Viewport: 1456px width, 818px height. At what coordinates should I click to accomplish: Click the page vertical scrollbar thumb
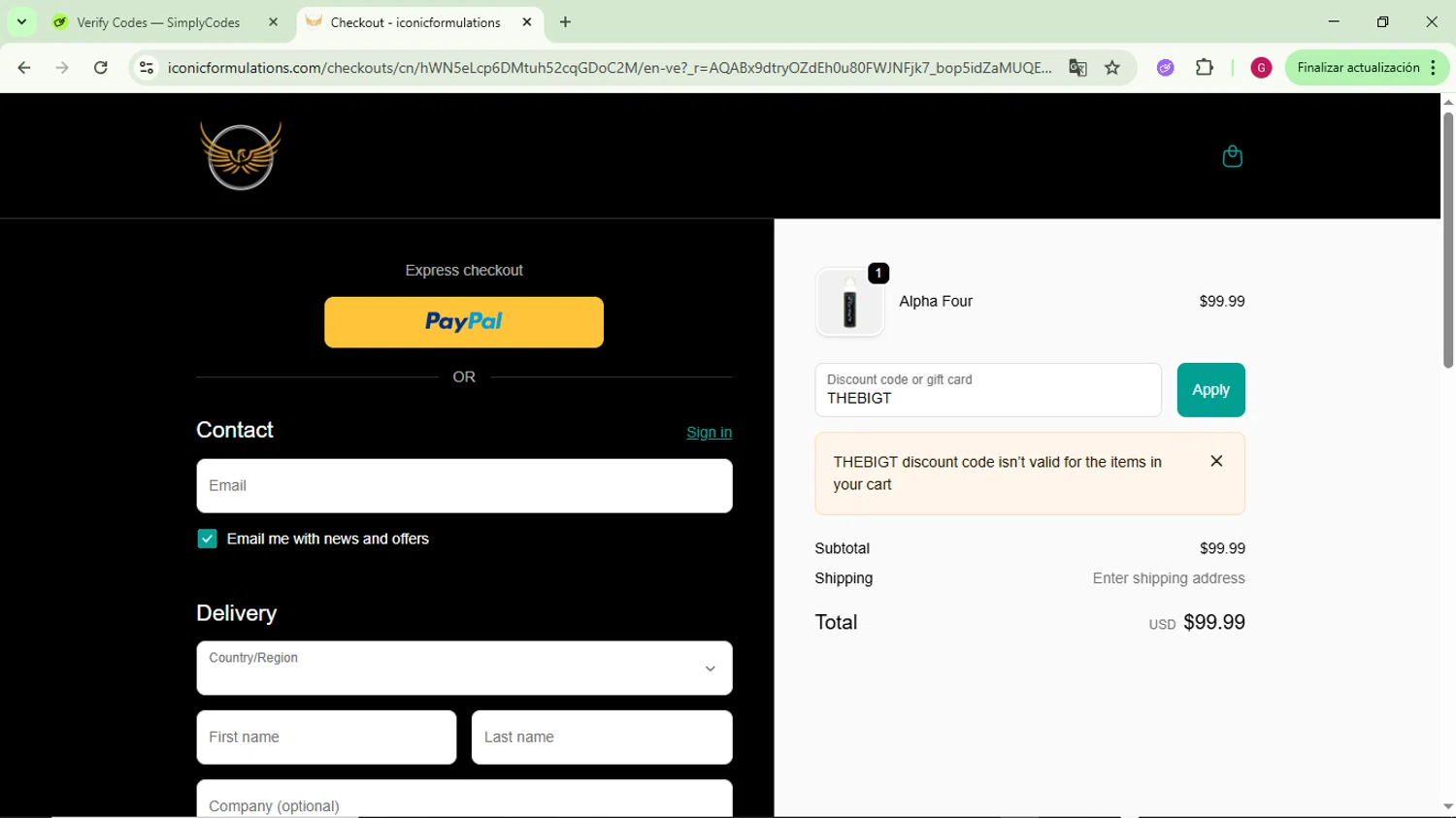(x=1447, y=240)
